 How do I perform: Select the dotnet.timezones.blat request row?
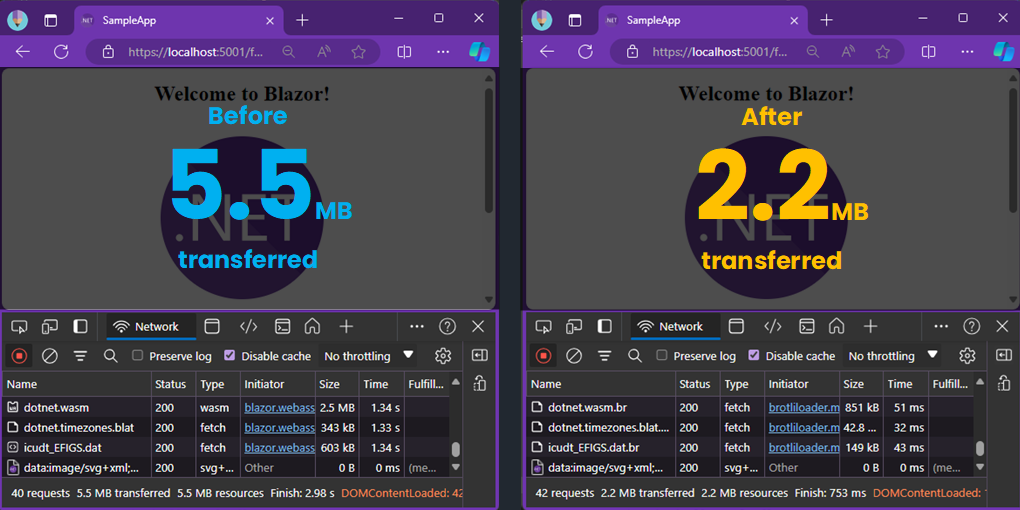coord(226,428)
